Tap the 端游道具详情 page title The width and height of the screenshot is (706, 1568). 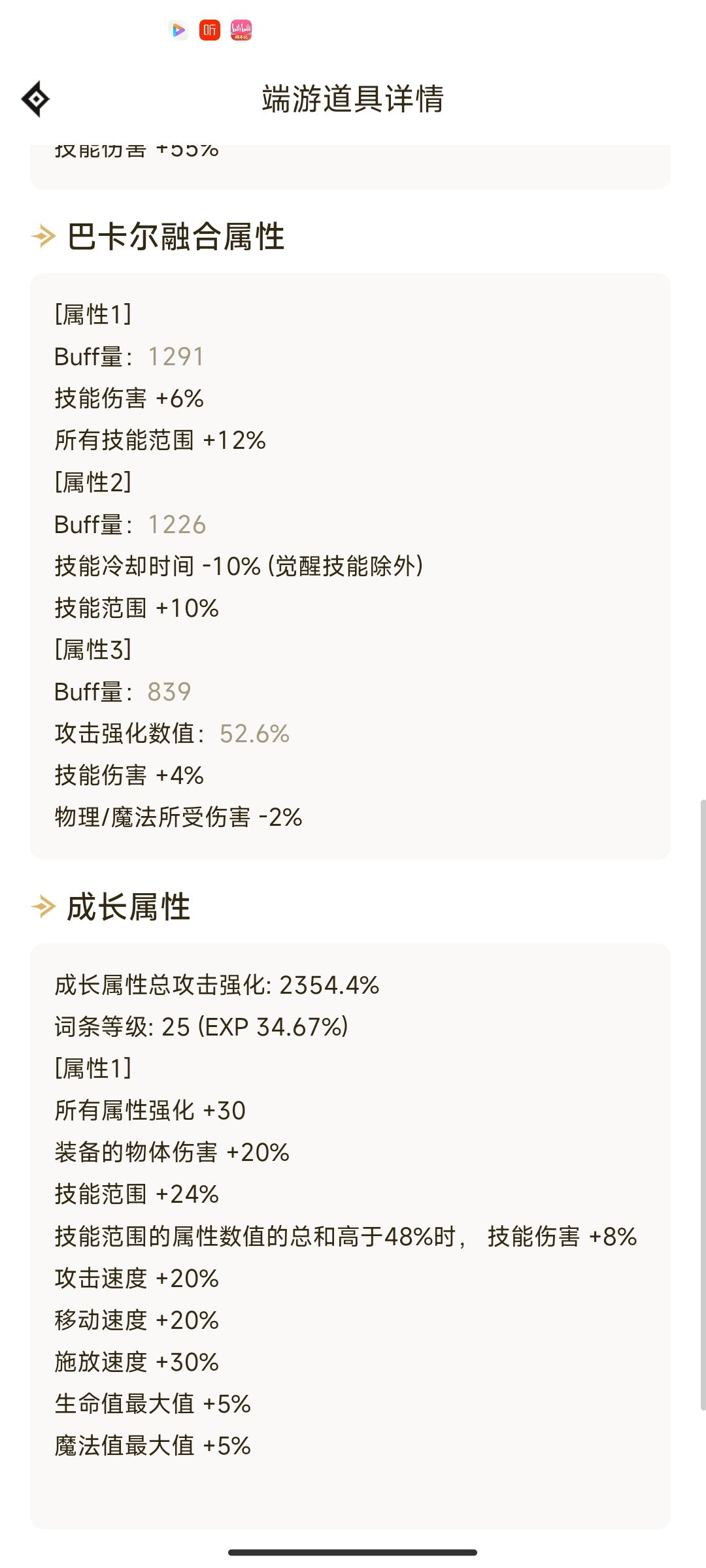tap(353, 99)
